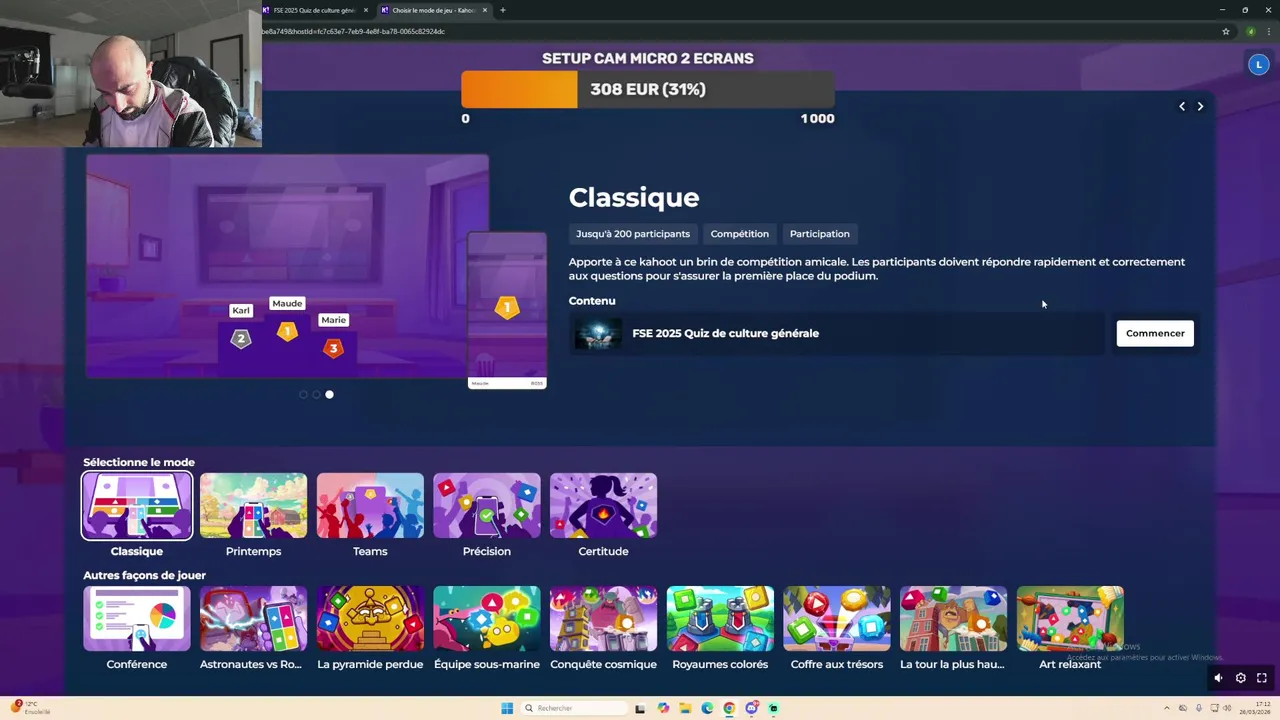Image resolution: width=1280 pixels, height=720 pixels.
Task: Open the blue L account avatar
Action: (x=1259, y=65)
